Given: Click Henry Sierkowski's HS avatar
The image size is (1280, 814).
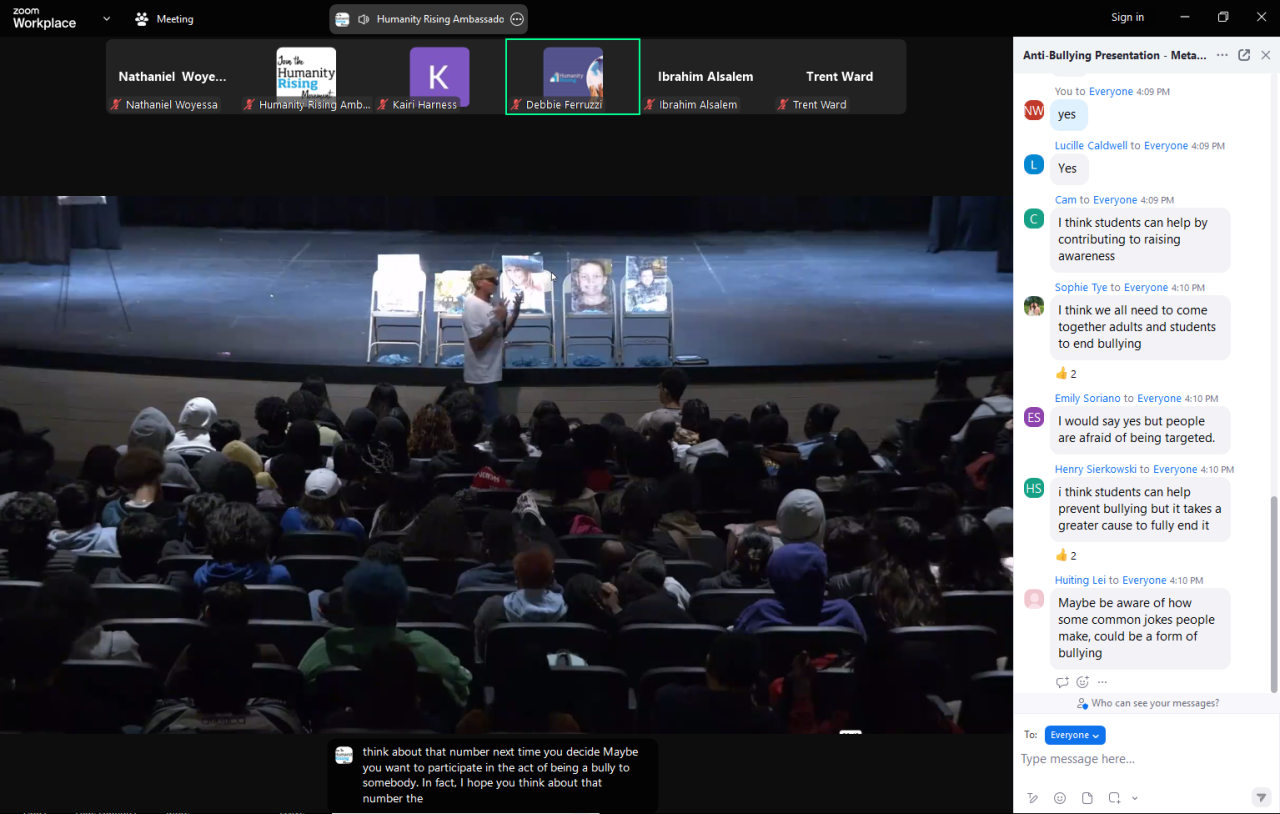Looking at the screenshot, I should click(1034, 488).
